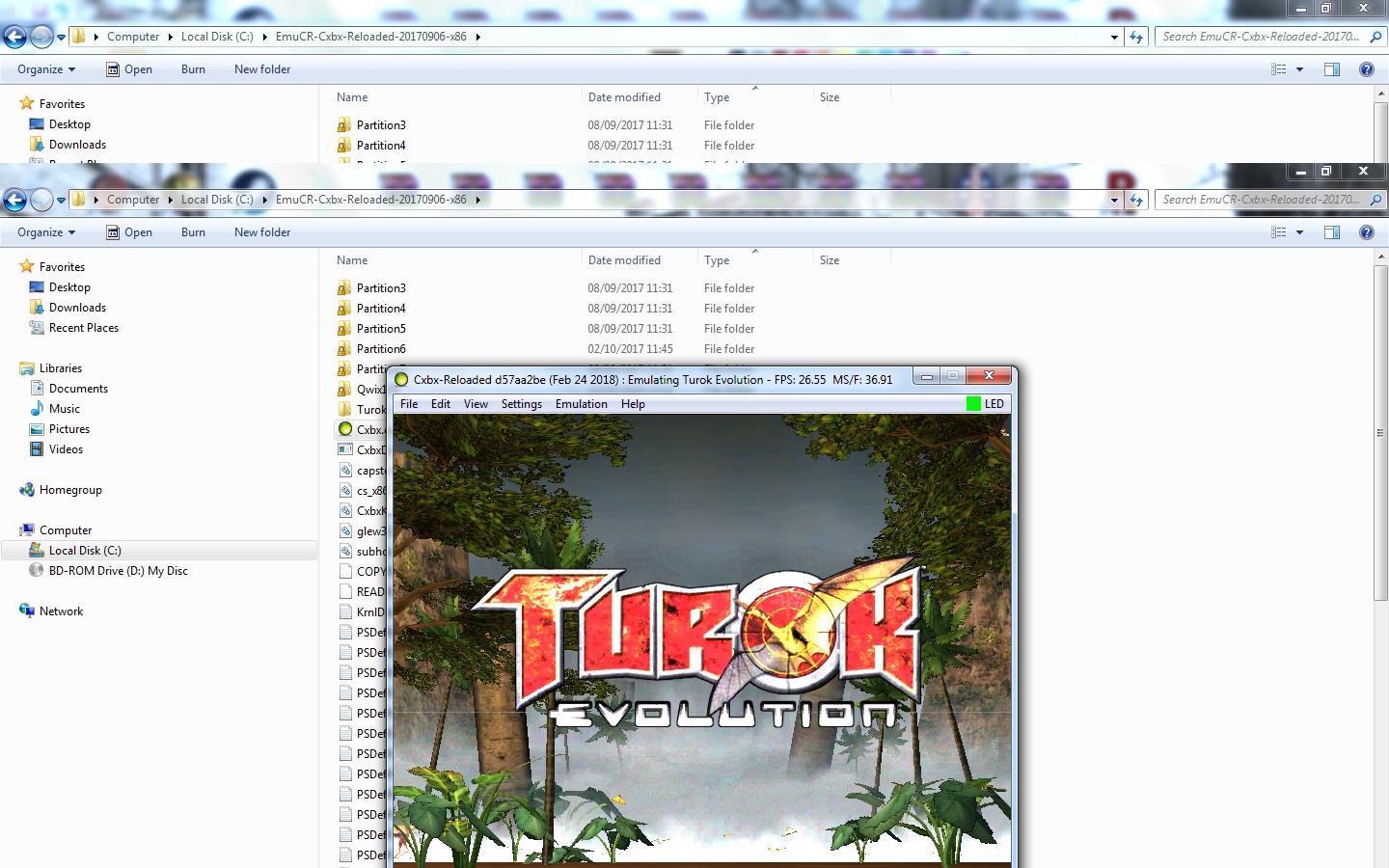Click Local Disk (C:) breadcrumb in background Explorer
The width and height of the screenshot is (1389, 868).
[x=217, y=37]
